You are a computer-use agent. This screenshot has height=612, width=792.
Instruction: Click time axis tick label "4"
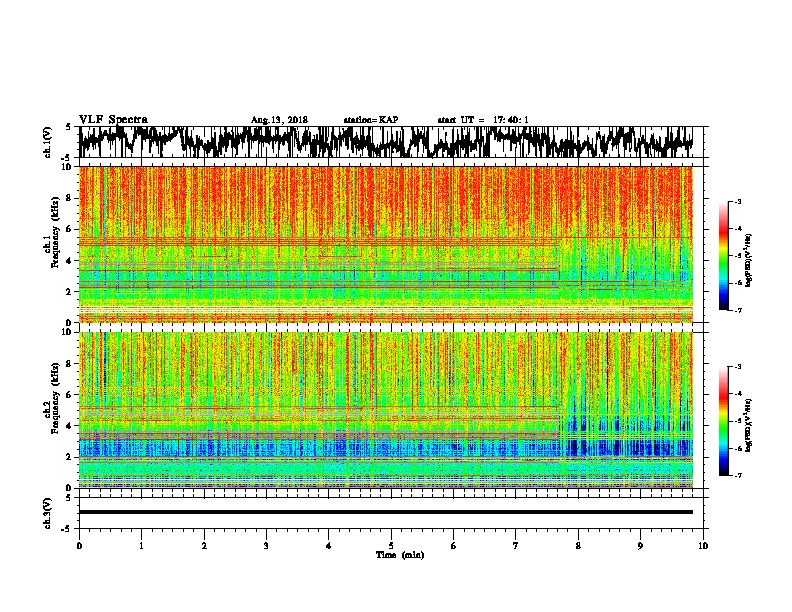point(329,546)
